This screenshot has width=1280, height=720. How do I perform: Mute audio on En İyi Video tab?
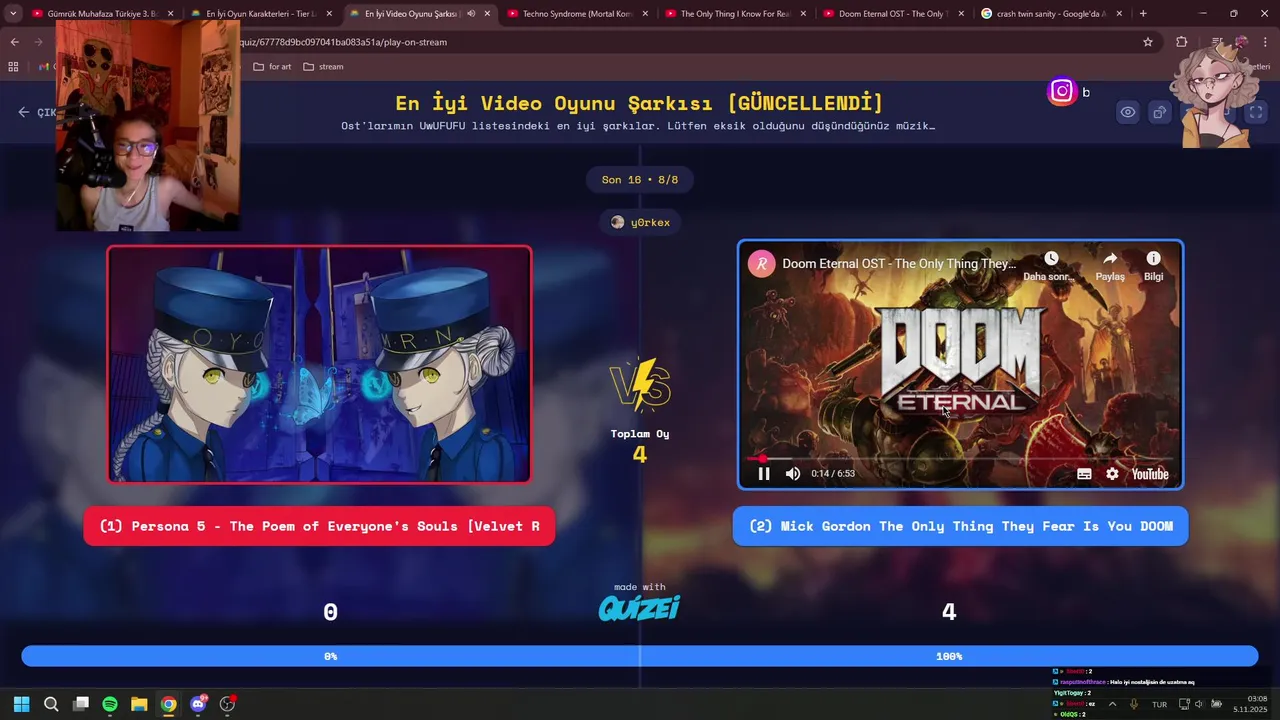pos(471,14)
